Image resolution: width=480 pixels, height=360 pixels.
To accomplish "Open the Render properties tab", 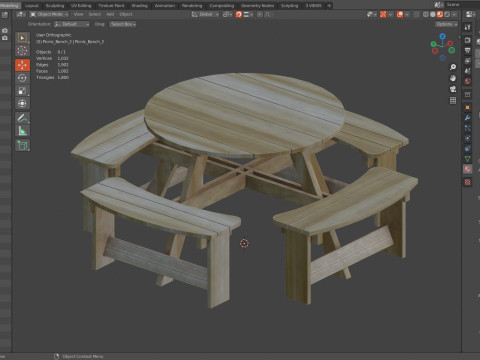I will point(468,40).
